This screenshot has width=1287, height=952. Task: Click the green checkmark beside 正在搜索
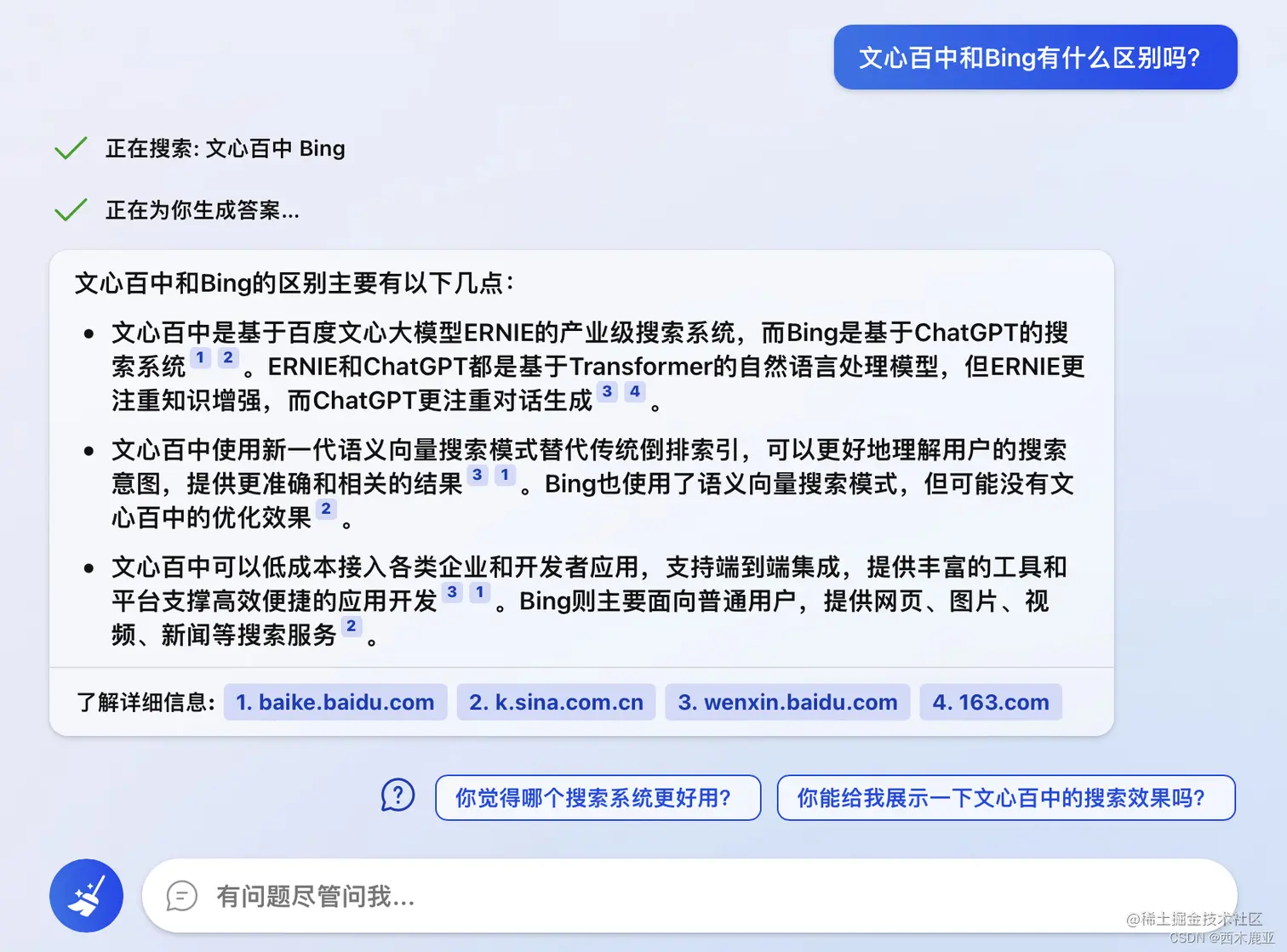[71, 148]
